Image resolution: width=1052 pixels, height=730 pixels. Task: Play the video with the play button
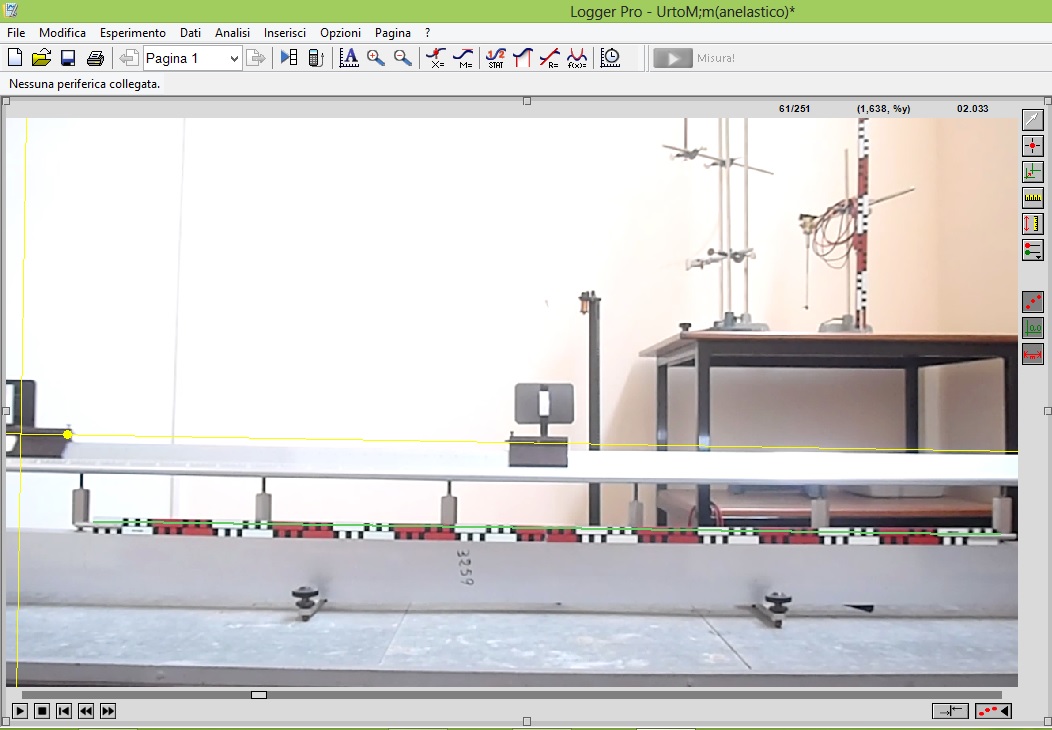(20, 711)
